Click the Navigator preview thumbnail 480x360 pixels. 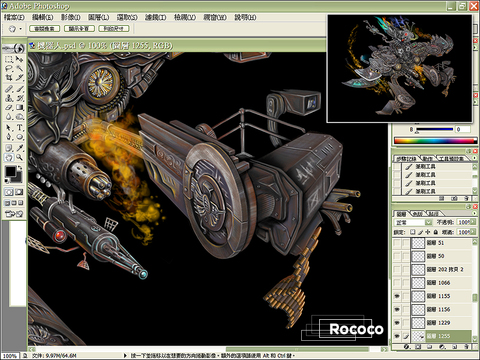pos(400,69)
